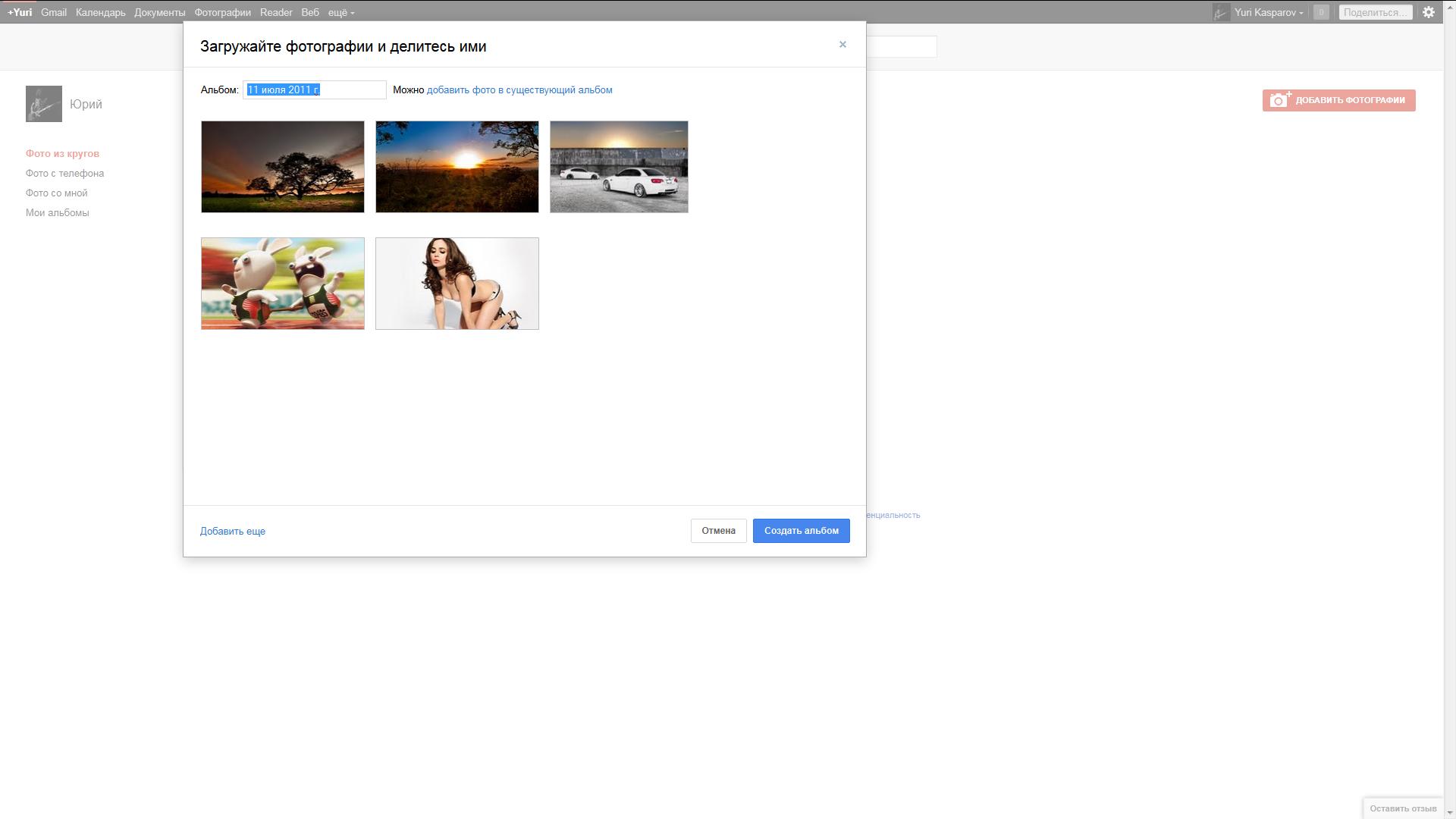1456x819 pixels.
Task: Select the lone tree sunset thumbnail
Action: click(283, 167)
